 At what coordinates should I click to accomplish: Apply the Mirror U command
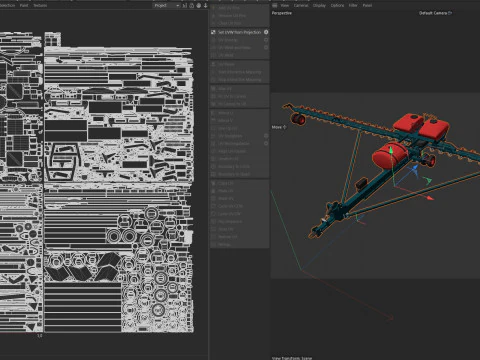239,113
